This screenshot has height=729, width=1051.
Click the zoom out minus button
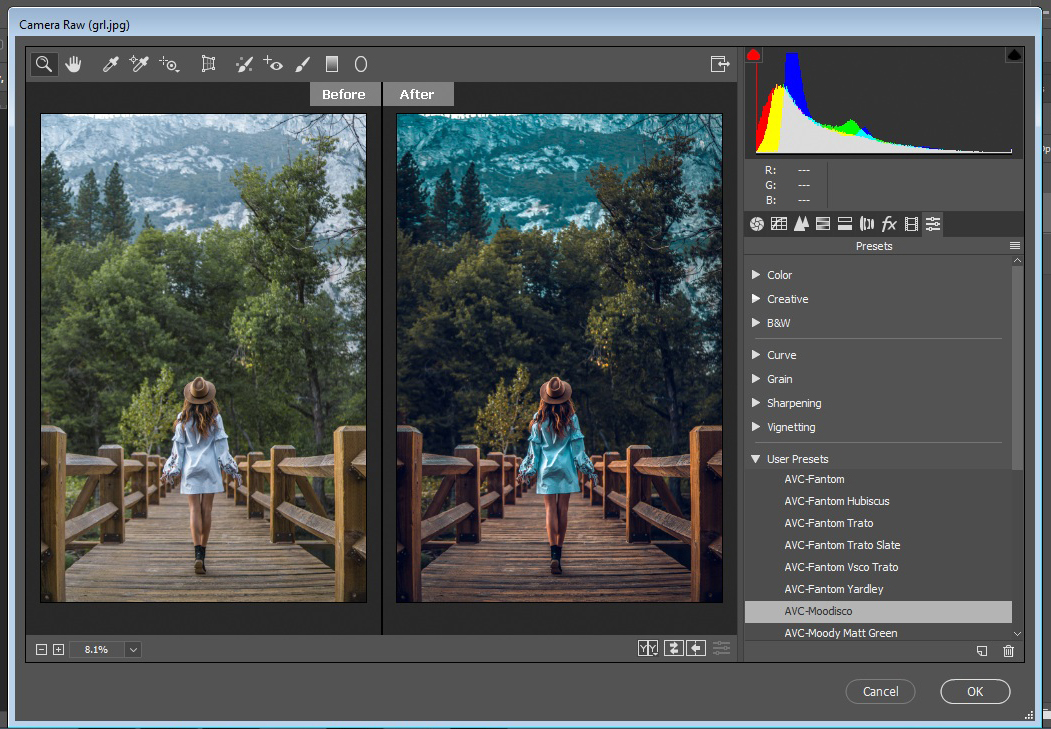point(41,649)
